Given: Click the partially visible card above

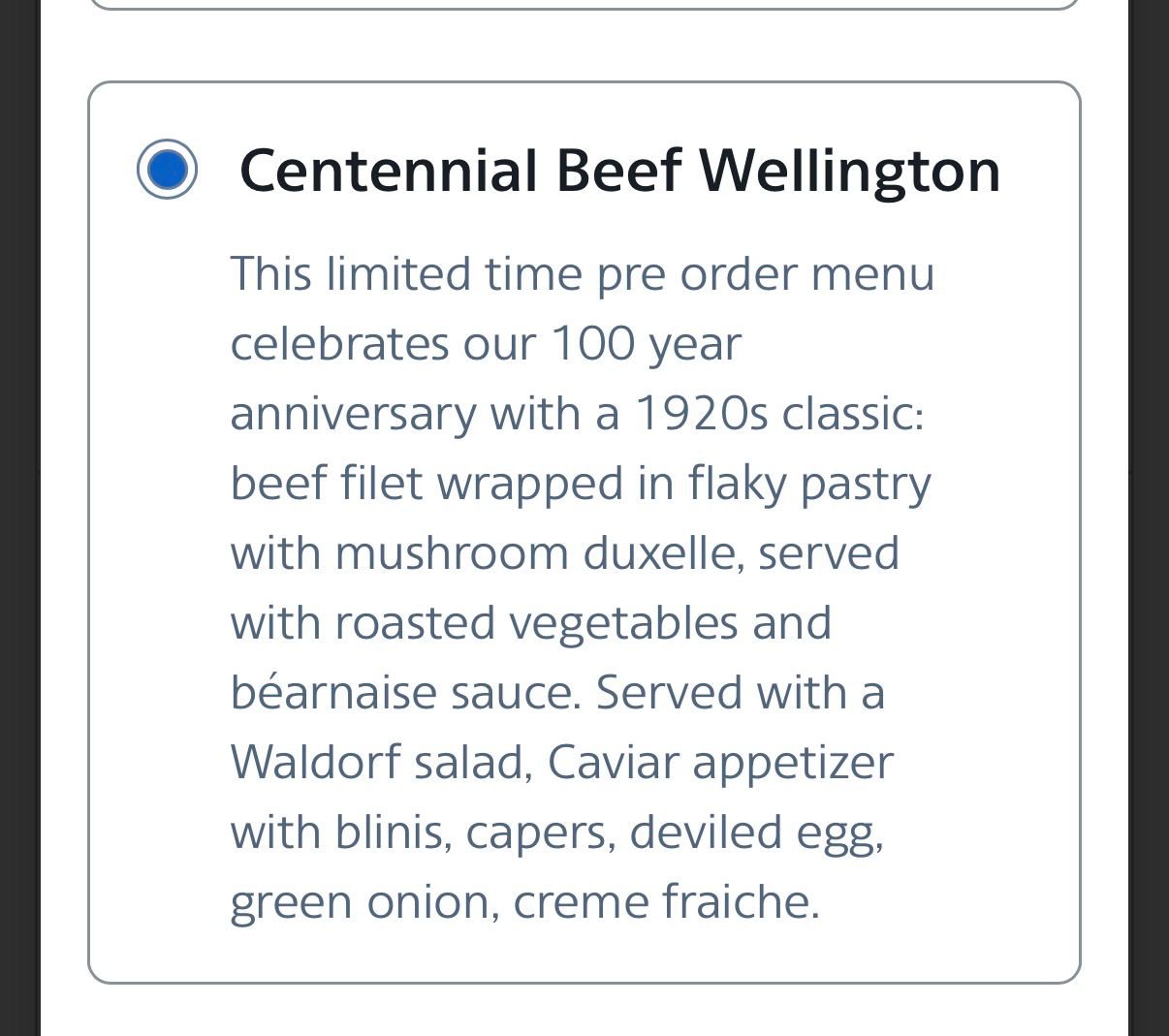Looking at the screenshot, I should coord(584,4).
